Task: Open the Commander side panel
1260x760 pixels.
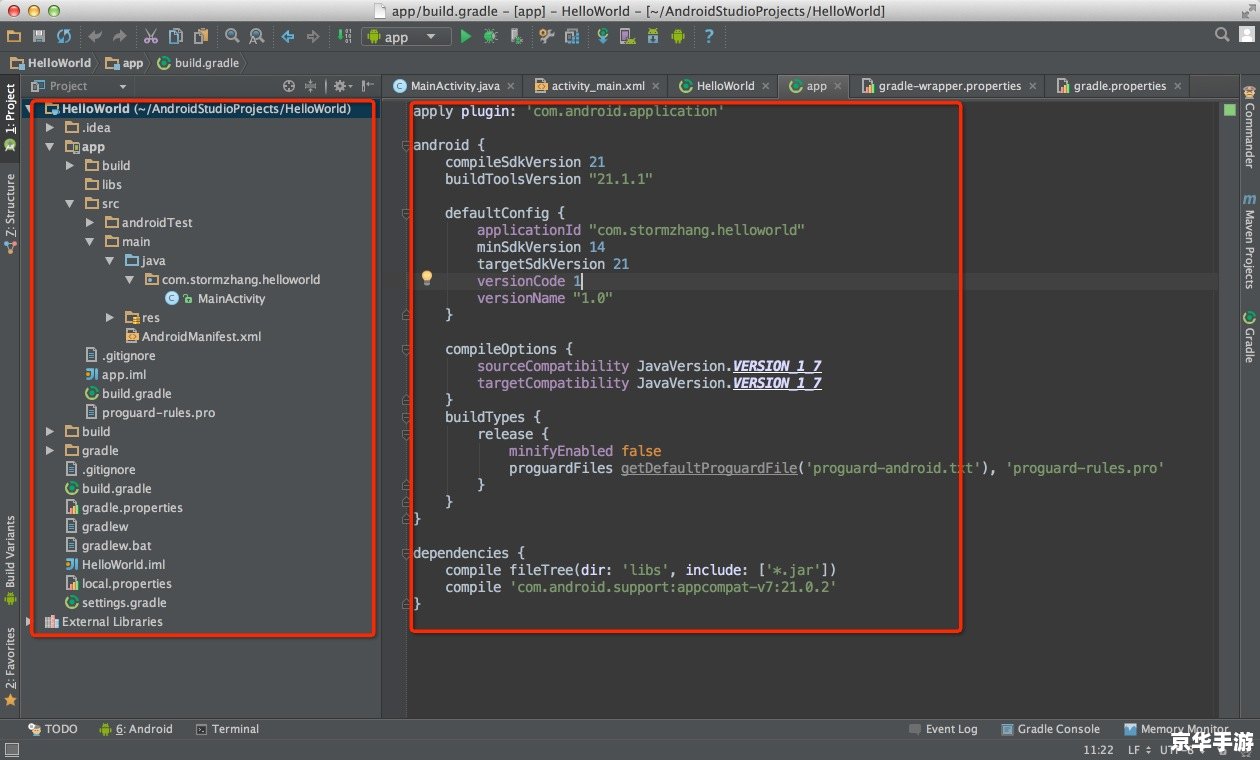Action: coord(1249,126)
